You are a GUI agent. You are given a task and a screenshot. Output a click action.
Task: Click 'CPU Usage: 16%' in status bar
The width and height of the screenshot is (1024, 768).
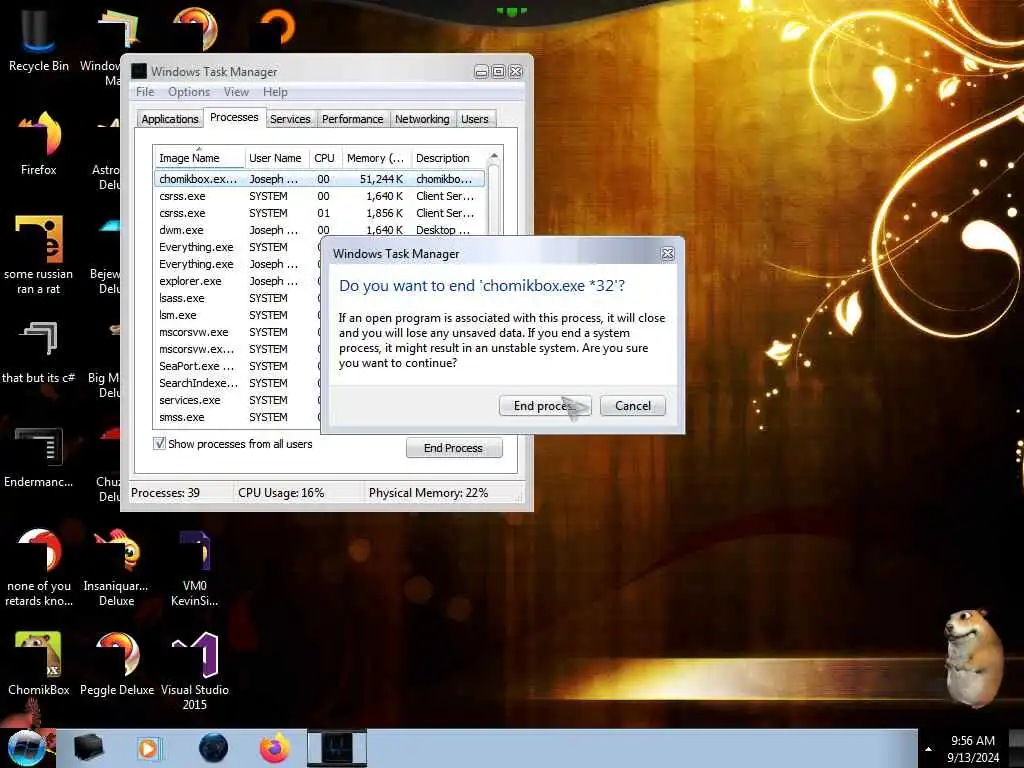click(x=281, y=493)
